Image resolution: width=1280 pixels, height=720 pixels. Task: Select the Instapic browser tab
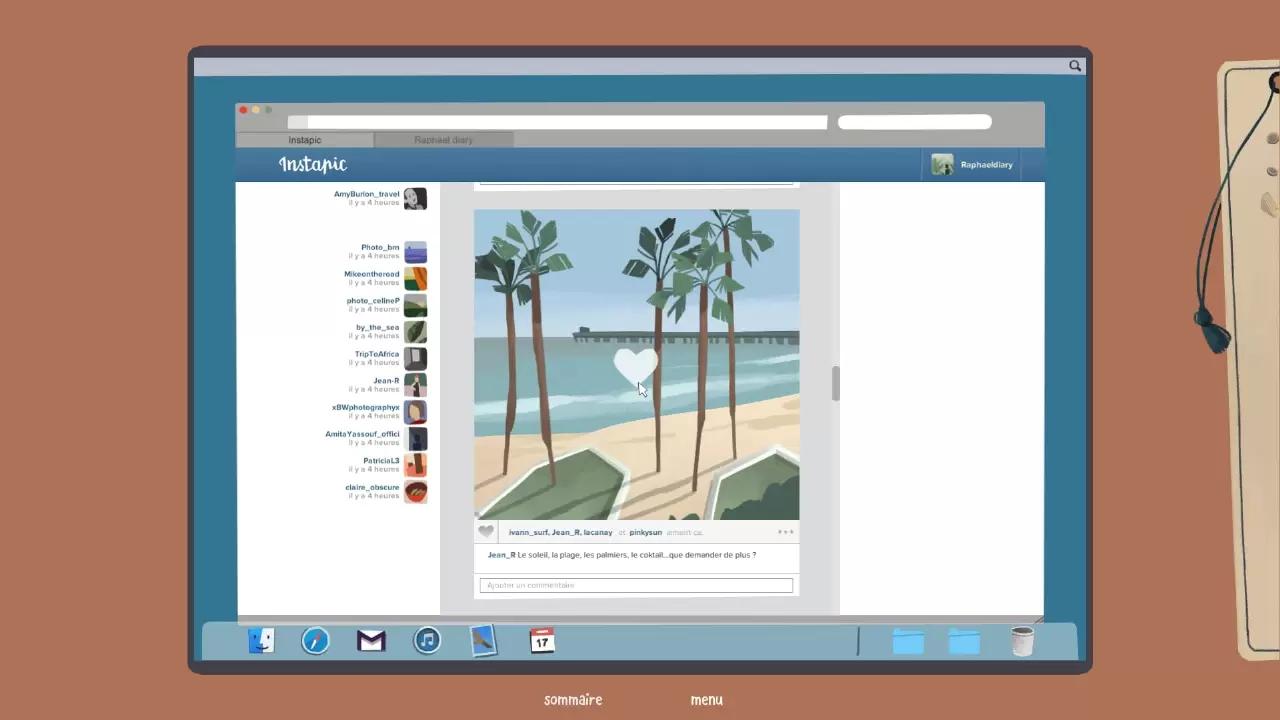[x=305, y=140]
